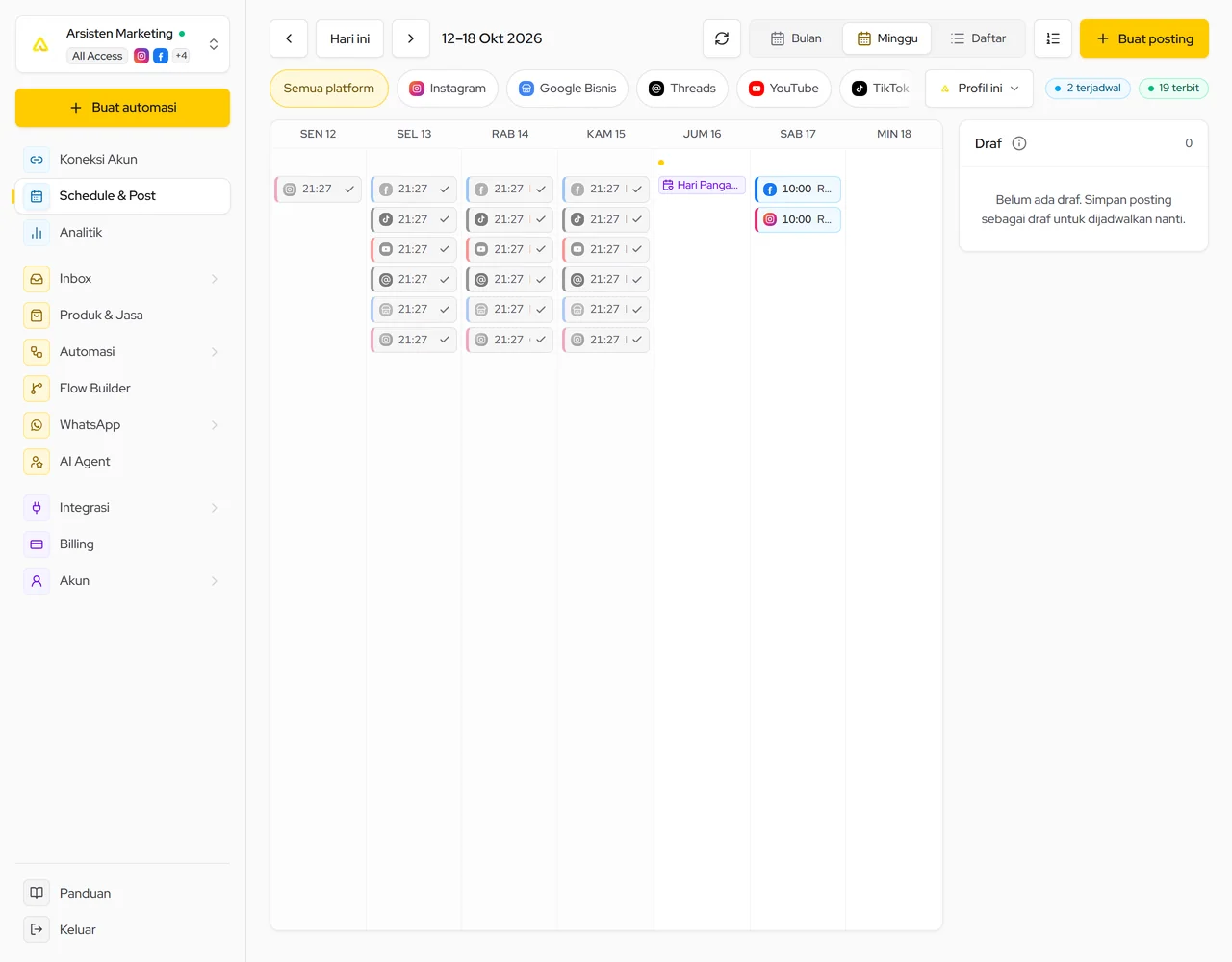Click the Koneksi Akun link icon

point(37,160)
